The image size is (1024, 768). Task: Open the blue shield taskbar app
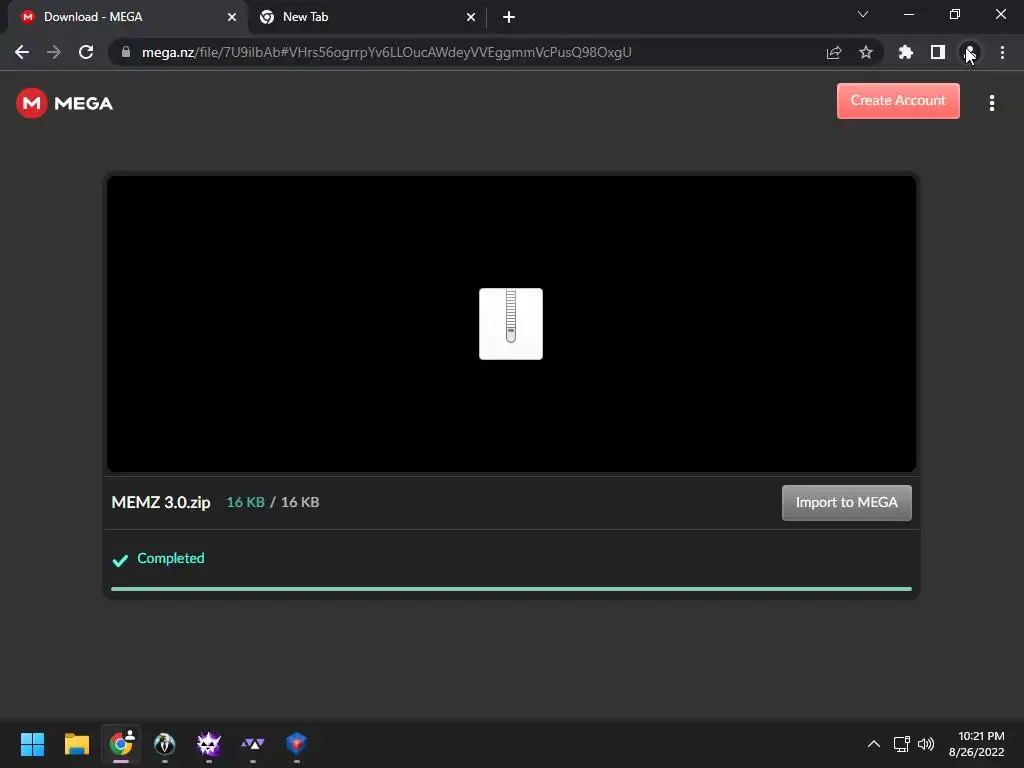coord(296,744)
